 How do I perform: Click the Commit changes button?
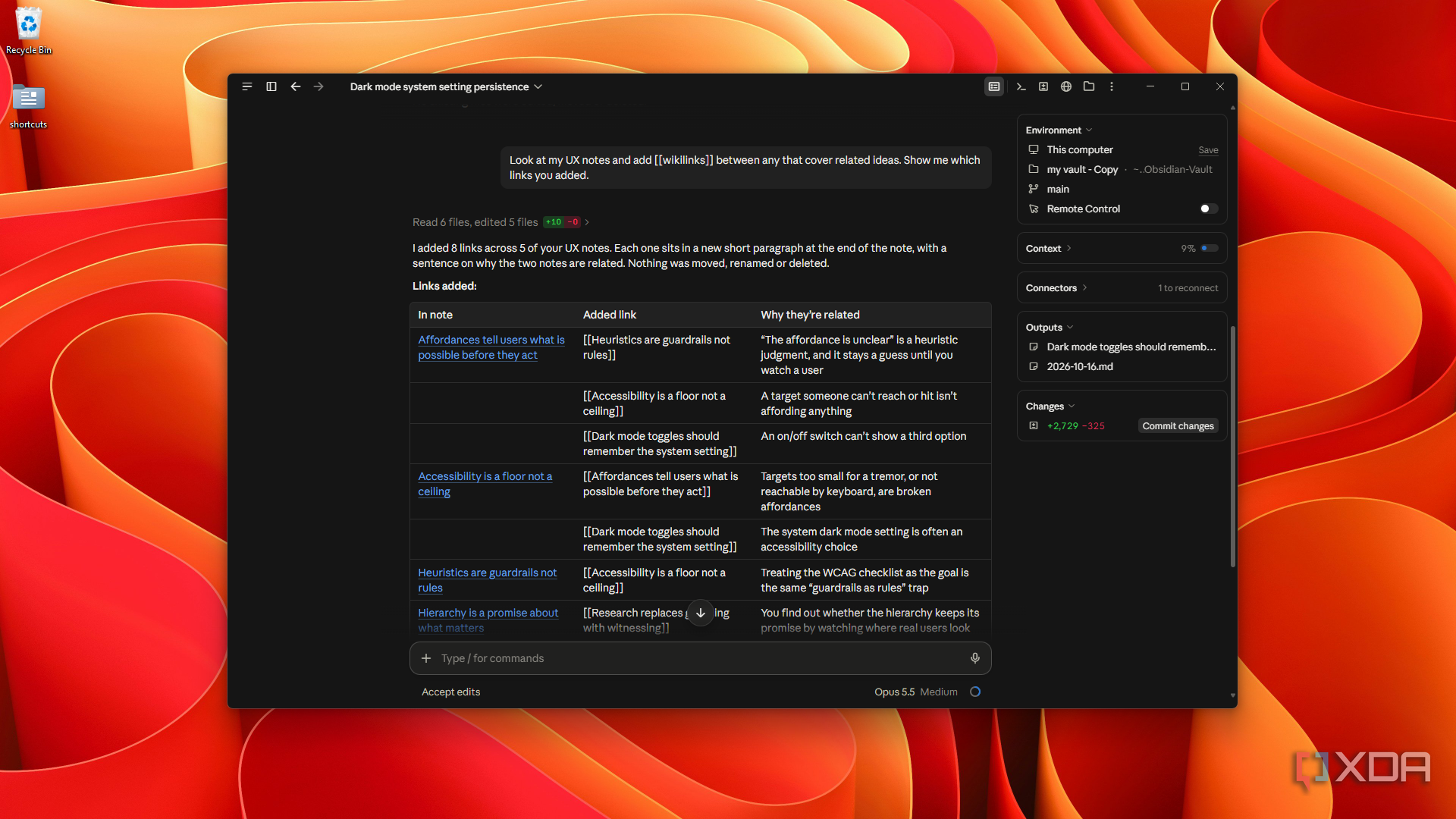pyautogui.click(x=1178, y=425)
